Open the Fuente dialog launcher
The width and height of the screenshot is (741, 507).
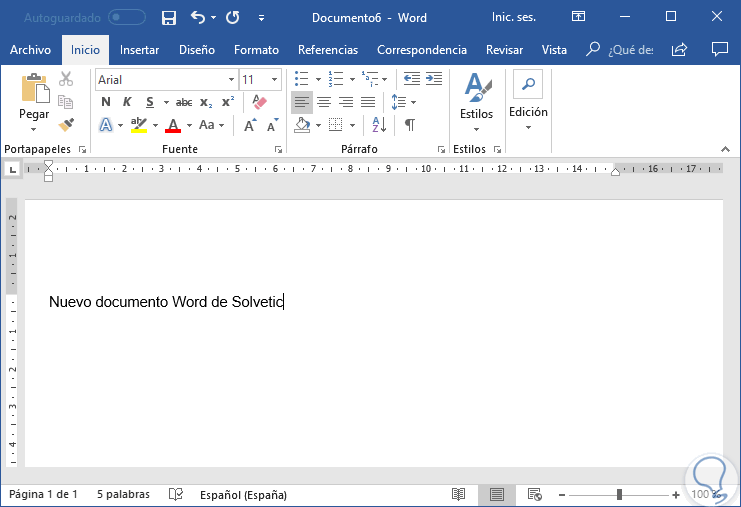pos(278,150)
